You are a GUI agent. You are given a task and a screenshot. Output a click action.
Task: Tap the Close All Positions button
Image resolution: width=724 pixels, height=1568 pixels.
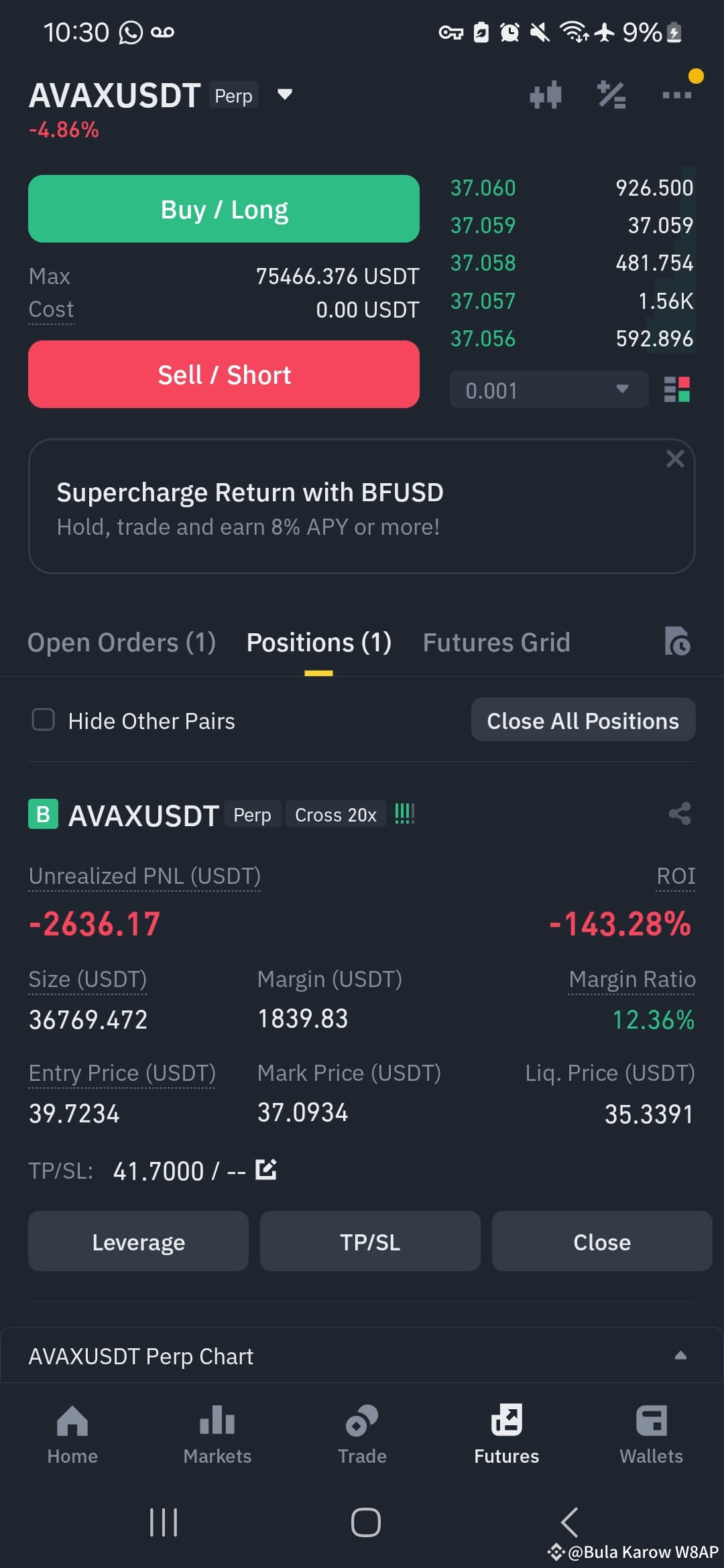tap(583, 720)
